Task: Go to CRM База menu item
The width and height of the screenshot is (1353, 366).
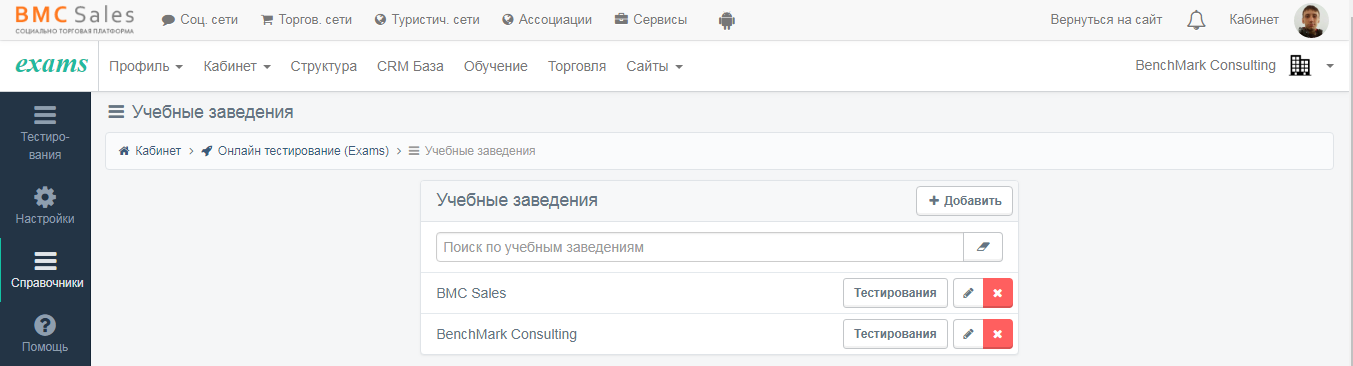Action: [x=410, y=66]
